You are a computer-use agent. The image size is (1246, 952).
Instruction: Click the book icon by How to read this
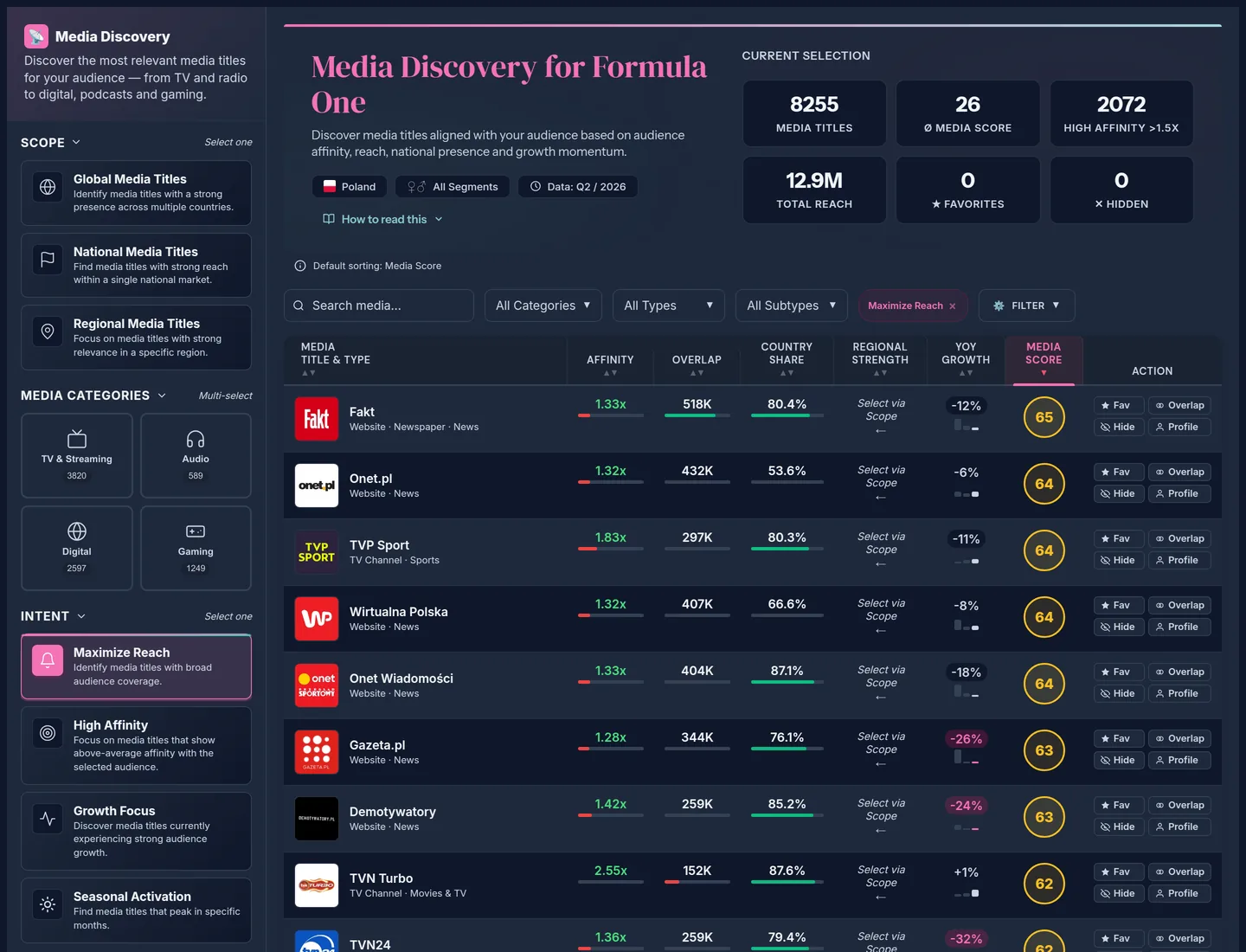point(329,219)
